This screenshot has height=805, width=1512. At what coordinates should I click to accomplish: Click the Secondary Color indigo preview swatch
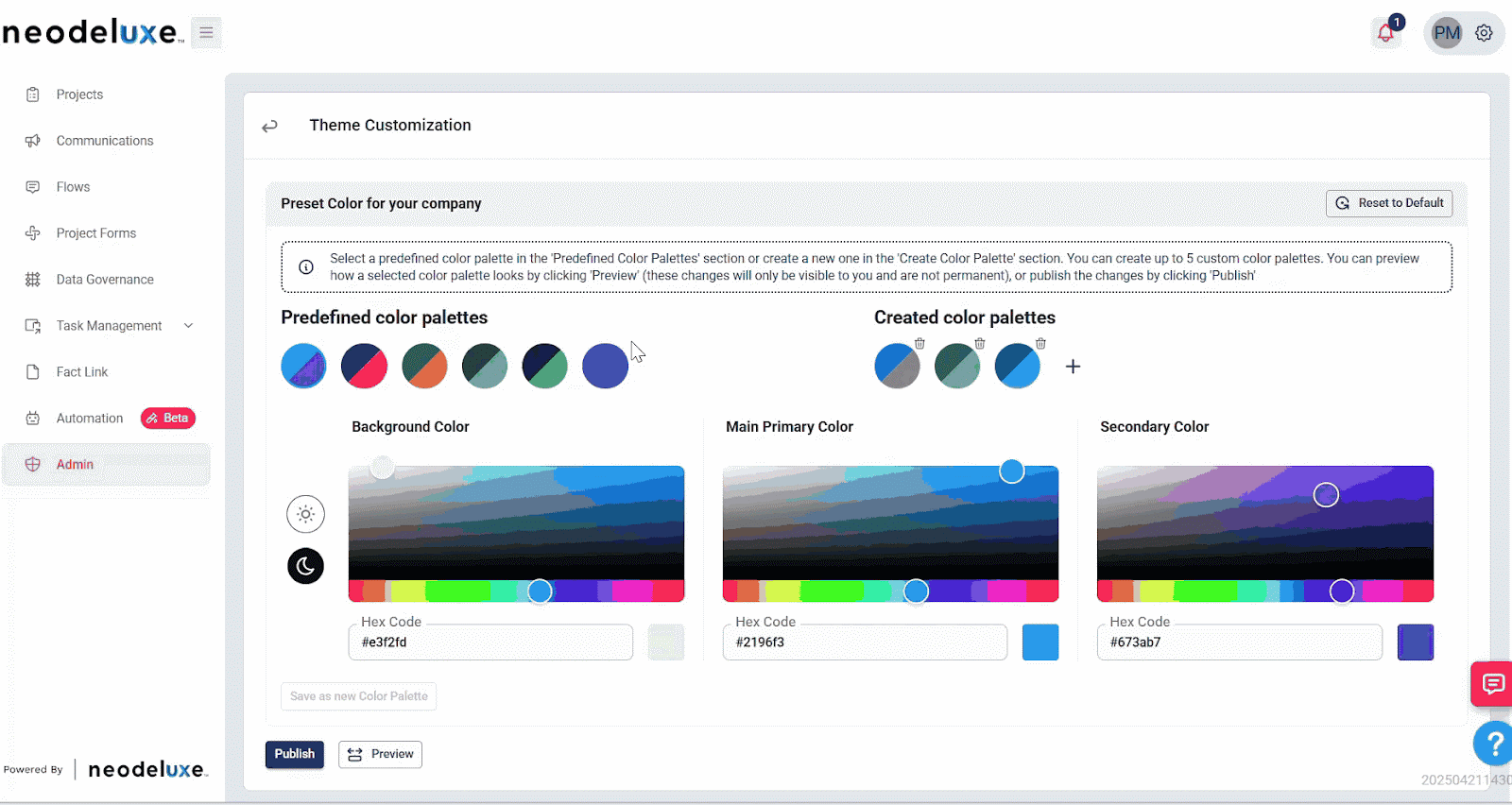point(1416,642)
